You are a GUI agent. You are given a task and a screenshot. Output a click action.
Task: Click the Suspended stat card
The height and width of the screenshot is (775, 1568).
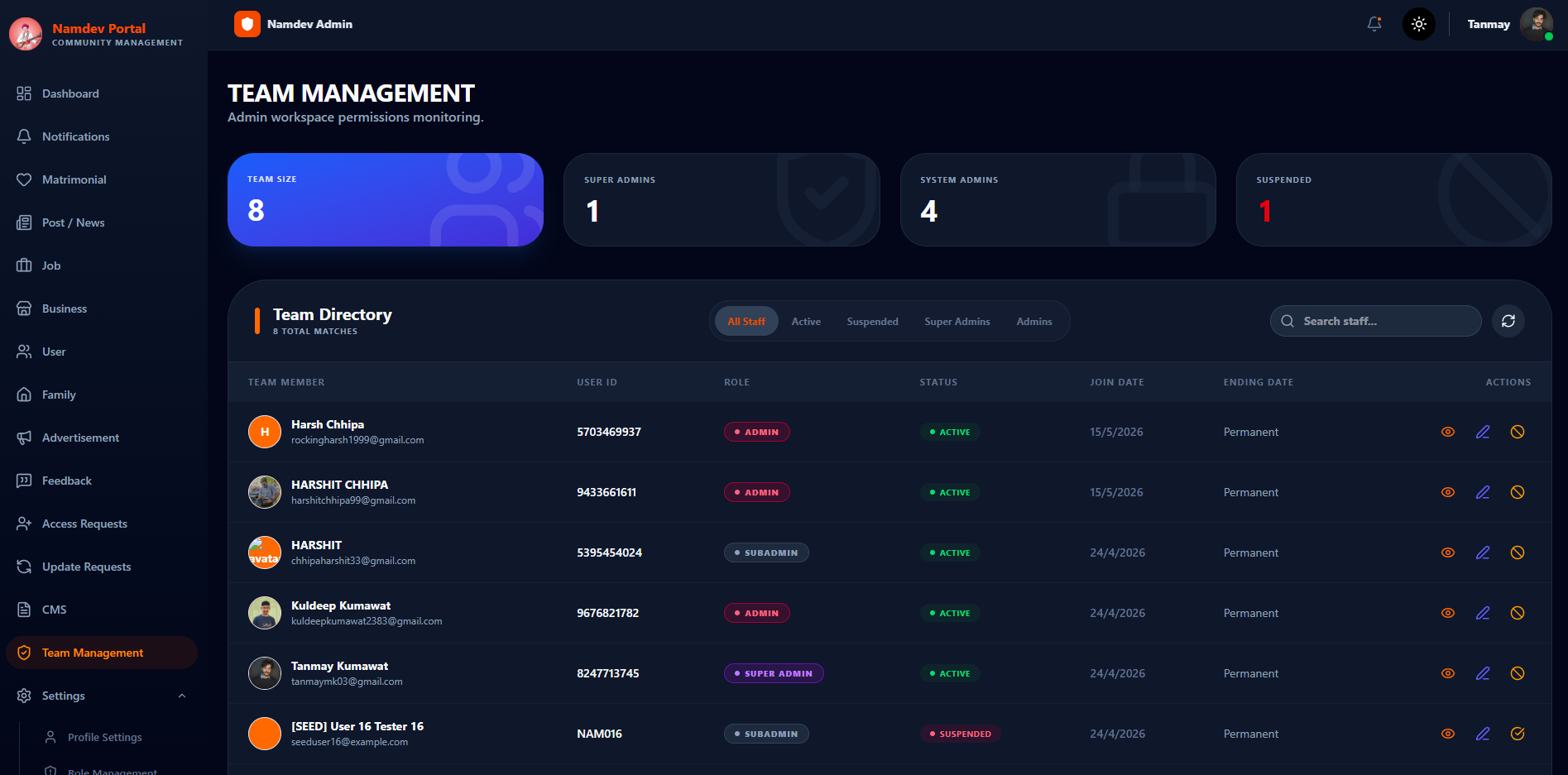[1394, 199]
